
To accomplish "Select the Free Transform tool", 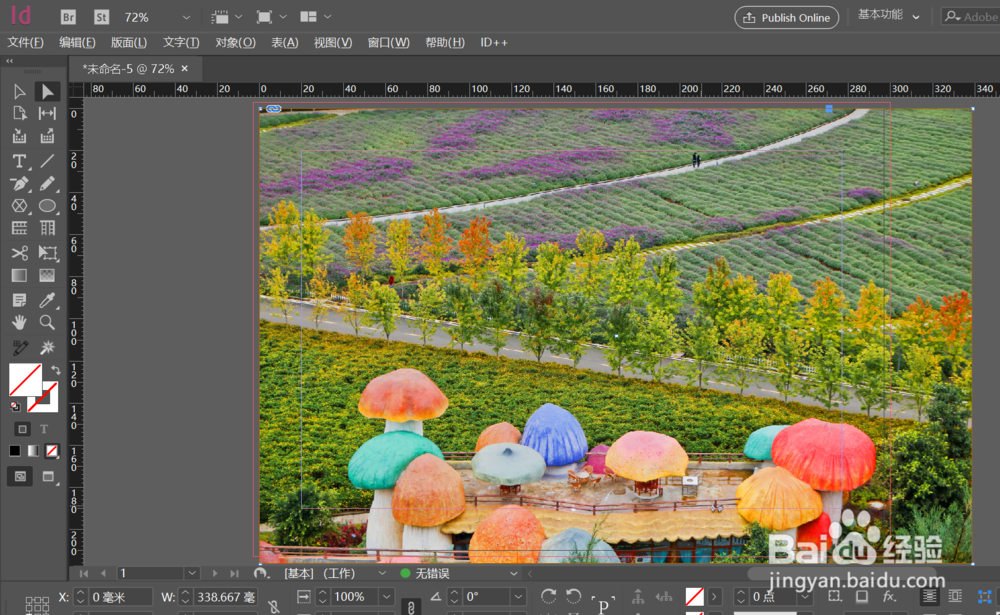I will [x=47, y=253].
